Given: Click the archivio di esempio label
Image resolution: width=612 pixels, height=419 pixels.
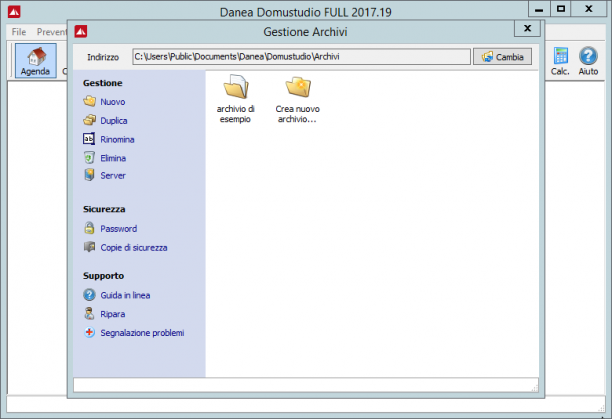Looking at the screenshot, I should click(x=235, y=114).
